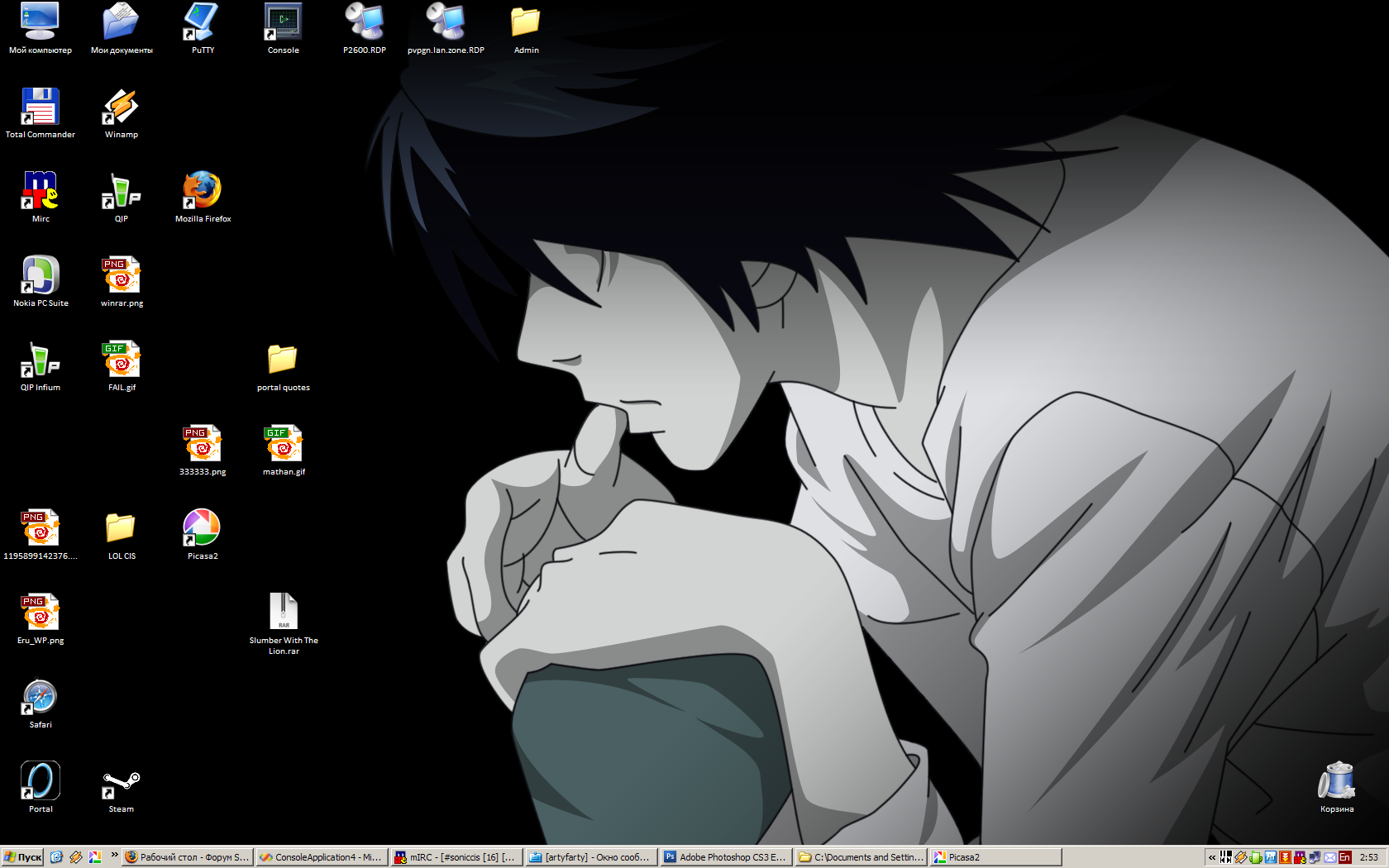Launch the PuTTY shortcut
The image size is (1389, 868).
pos(202,29)
